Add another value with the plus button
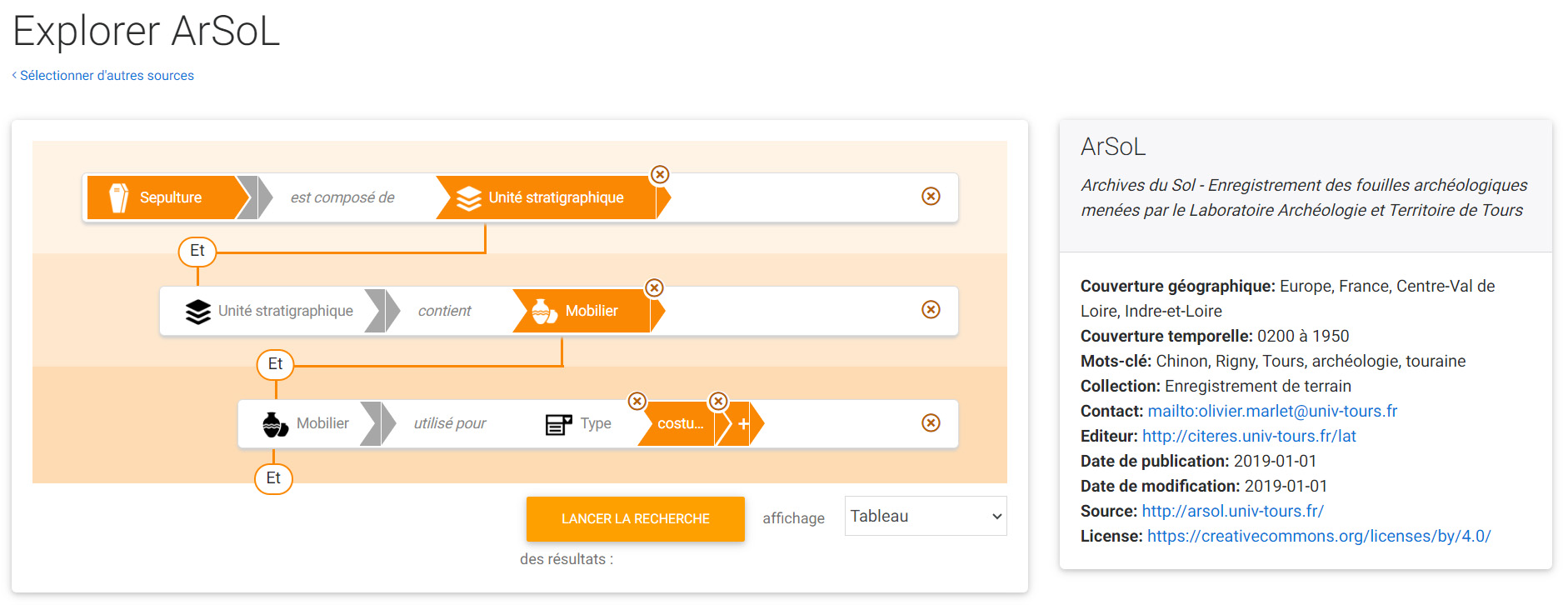This screenshot has width=1568, height=605. click(743, 424)
